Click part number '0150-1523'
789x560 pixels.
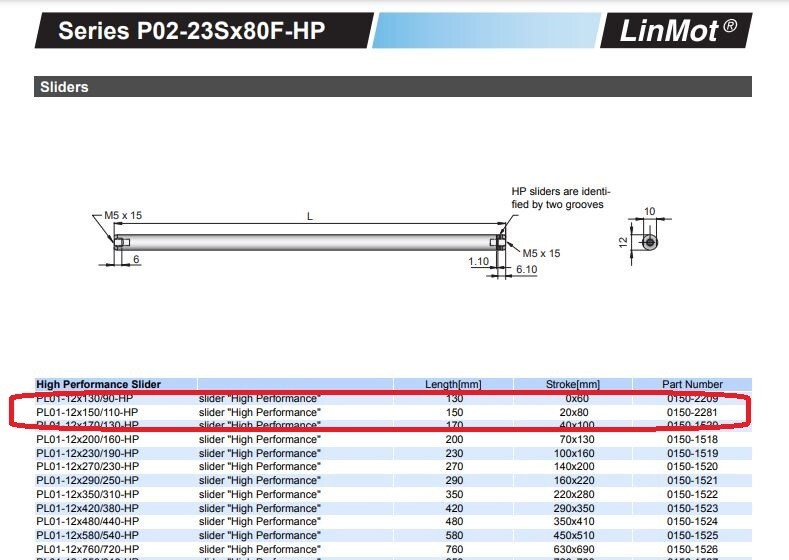692,509
